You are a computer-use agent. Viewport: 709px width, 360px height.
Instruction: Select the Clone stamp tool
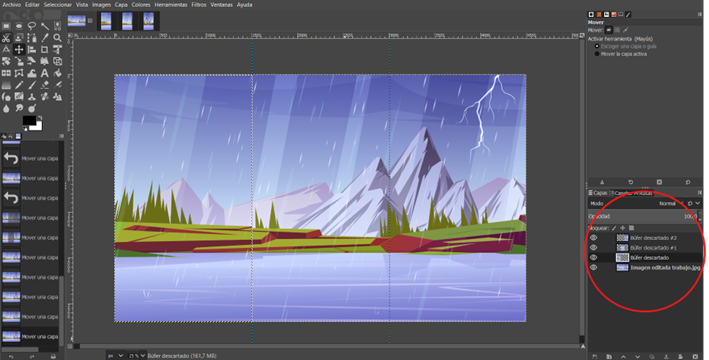point(32,96)
